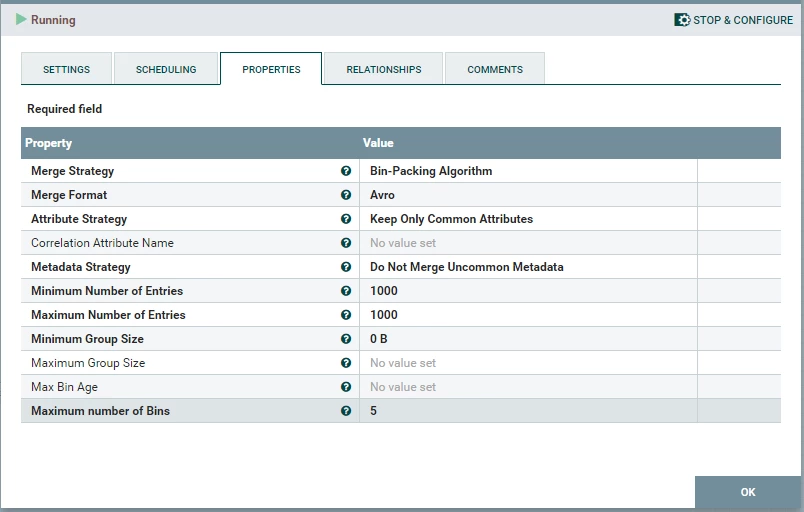Select the Attribute Strategy property name
Viewport: 804px width, 512px height.
(x=79, y=219)
